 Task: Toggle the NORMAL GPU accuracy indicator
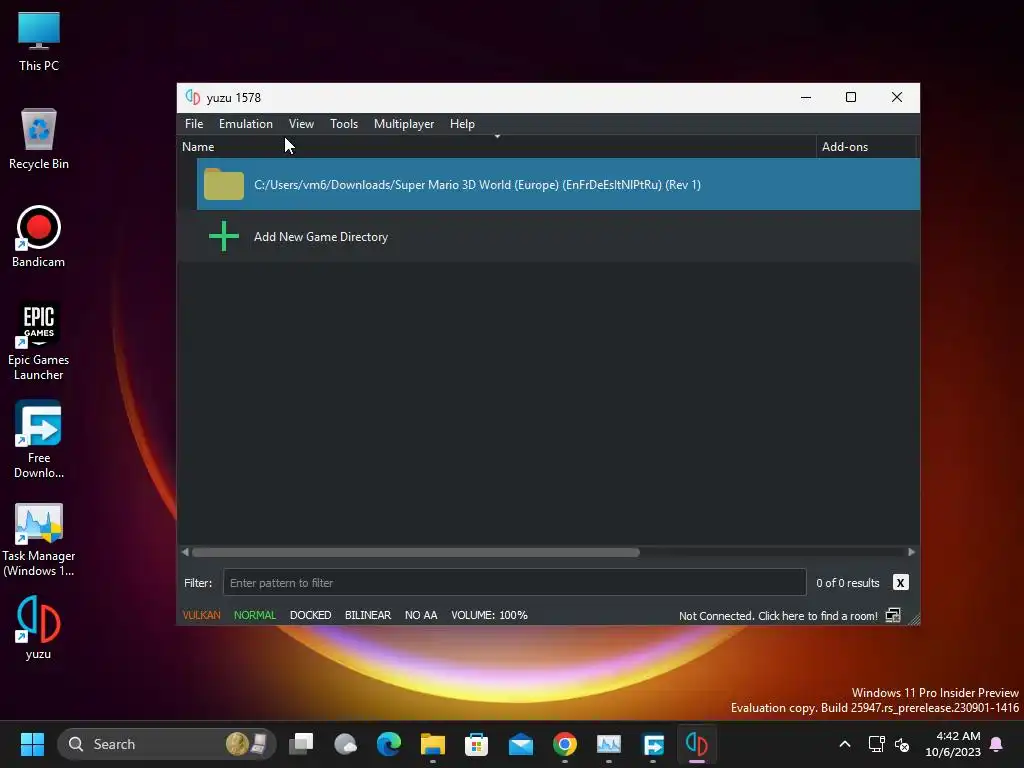tap(255, 615)
